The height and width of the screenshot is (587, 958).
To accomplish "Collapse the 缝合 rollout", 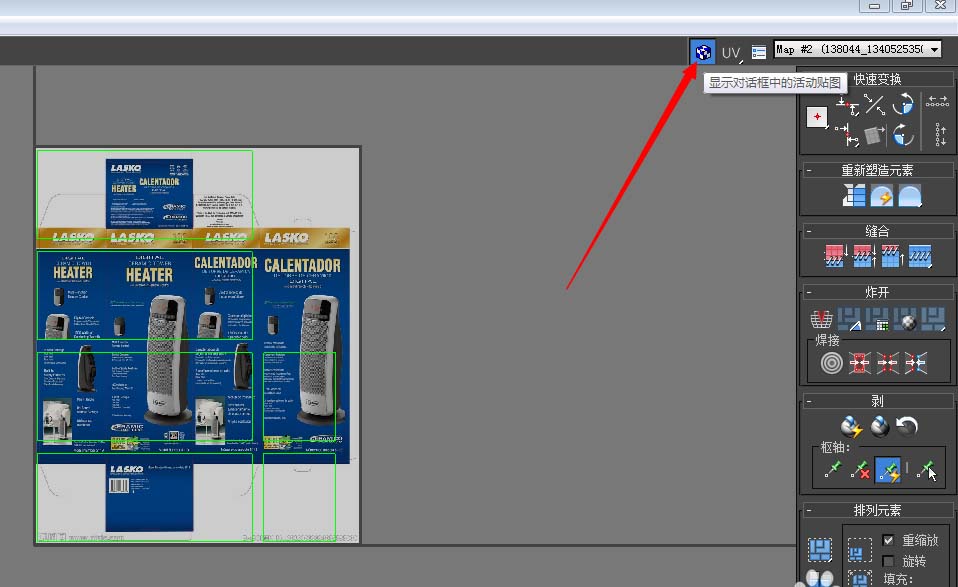I will 809,231.
